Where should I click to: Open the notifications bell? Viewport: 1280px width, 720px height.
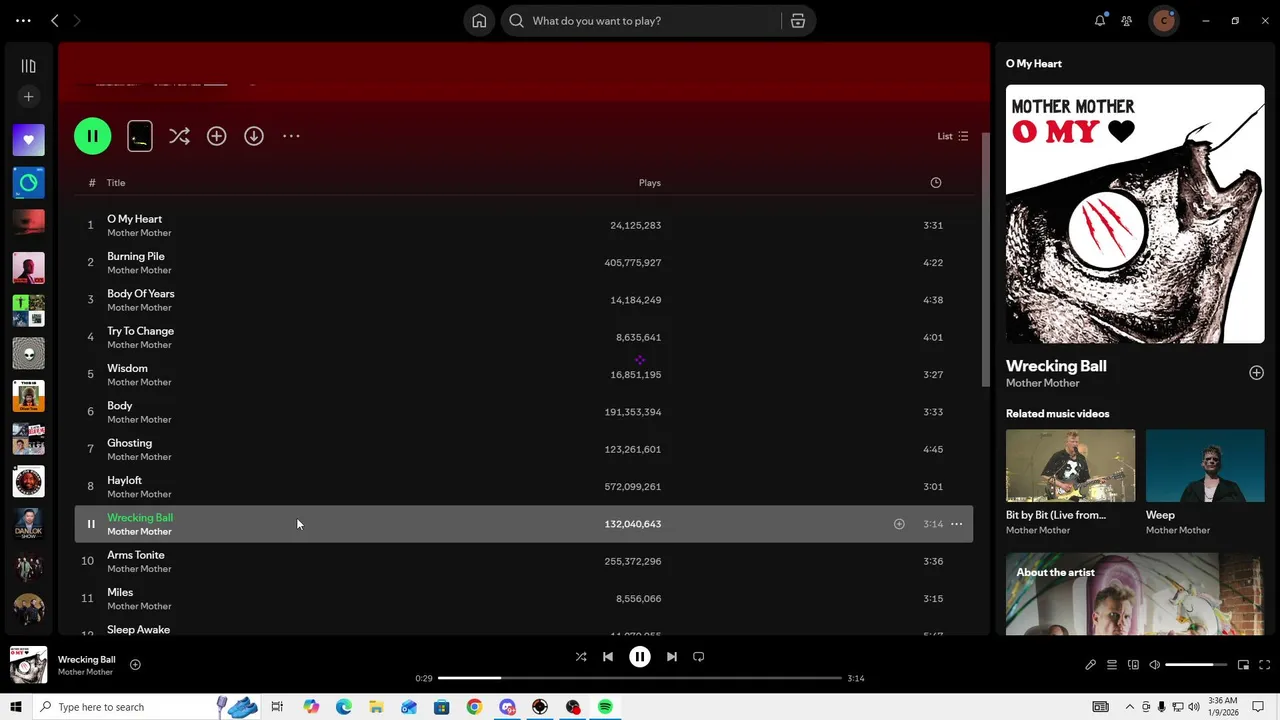pos(1100,20)
